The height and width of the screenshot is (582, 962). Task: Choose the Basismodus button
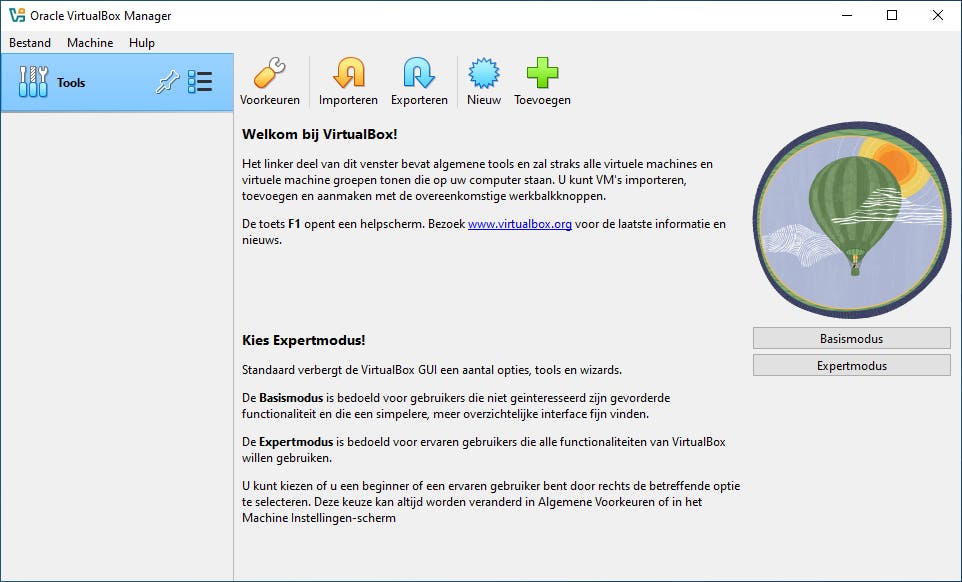pos(852,339)
